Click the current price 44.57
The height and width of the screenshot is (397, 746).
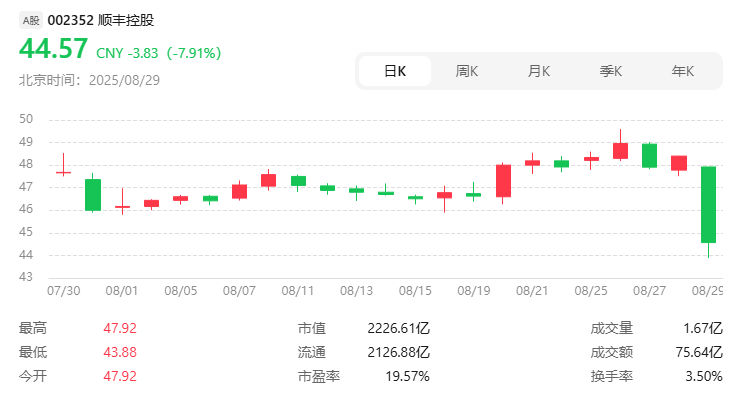53,49
